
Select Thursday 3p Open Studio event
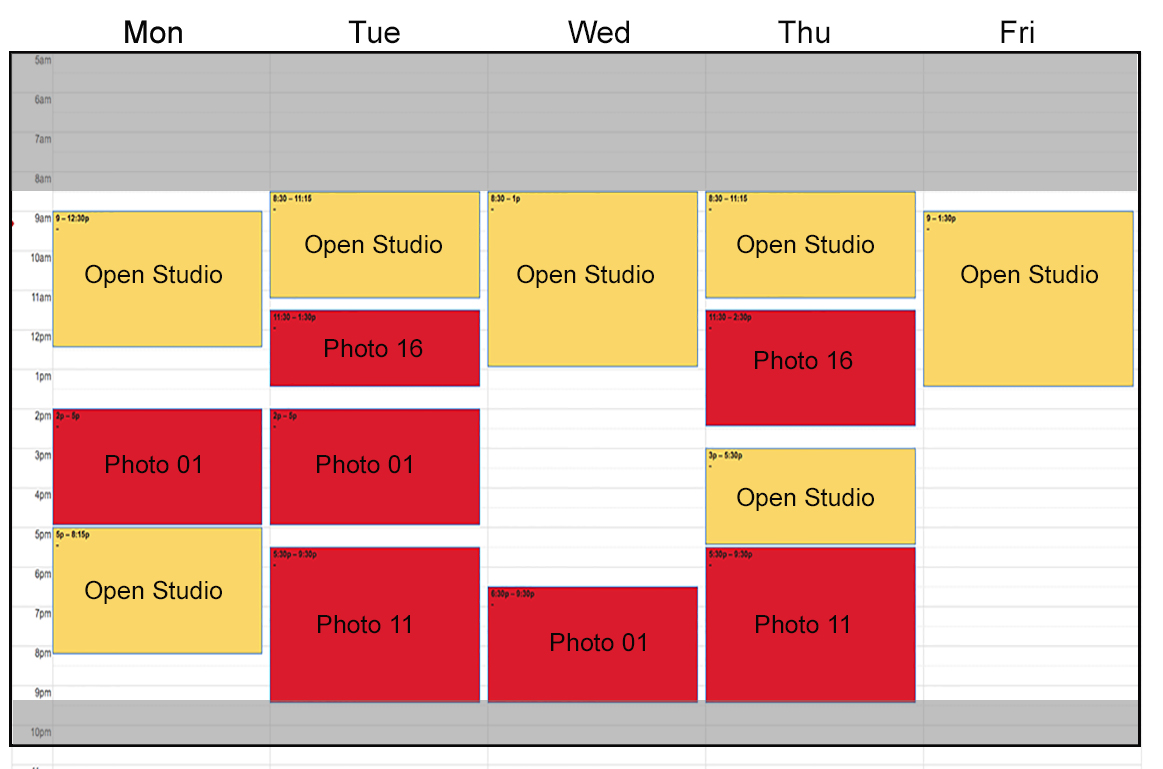(810, 496)
